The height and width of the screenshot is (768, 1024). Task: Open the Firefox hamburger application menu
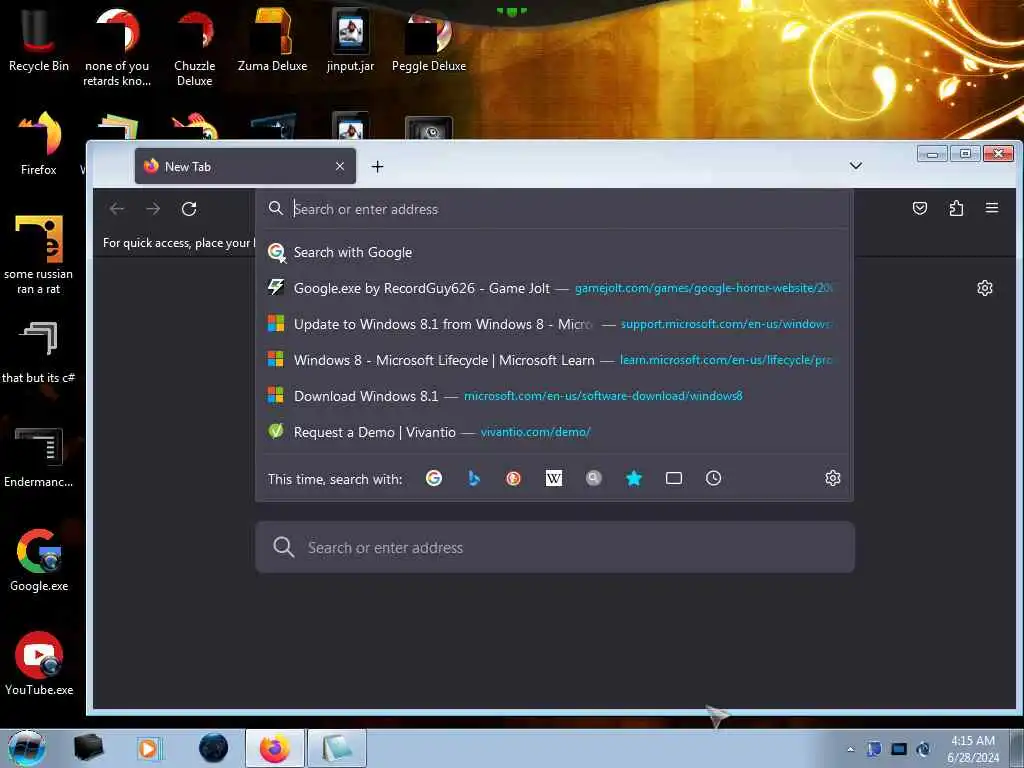click(x=992, y=208)
